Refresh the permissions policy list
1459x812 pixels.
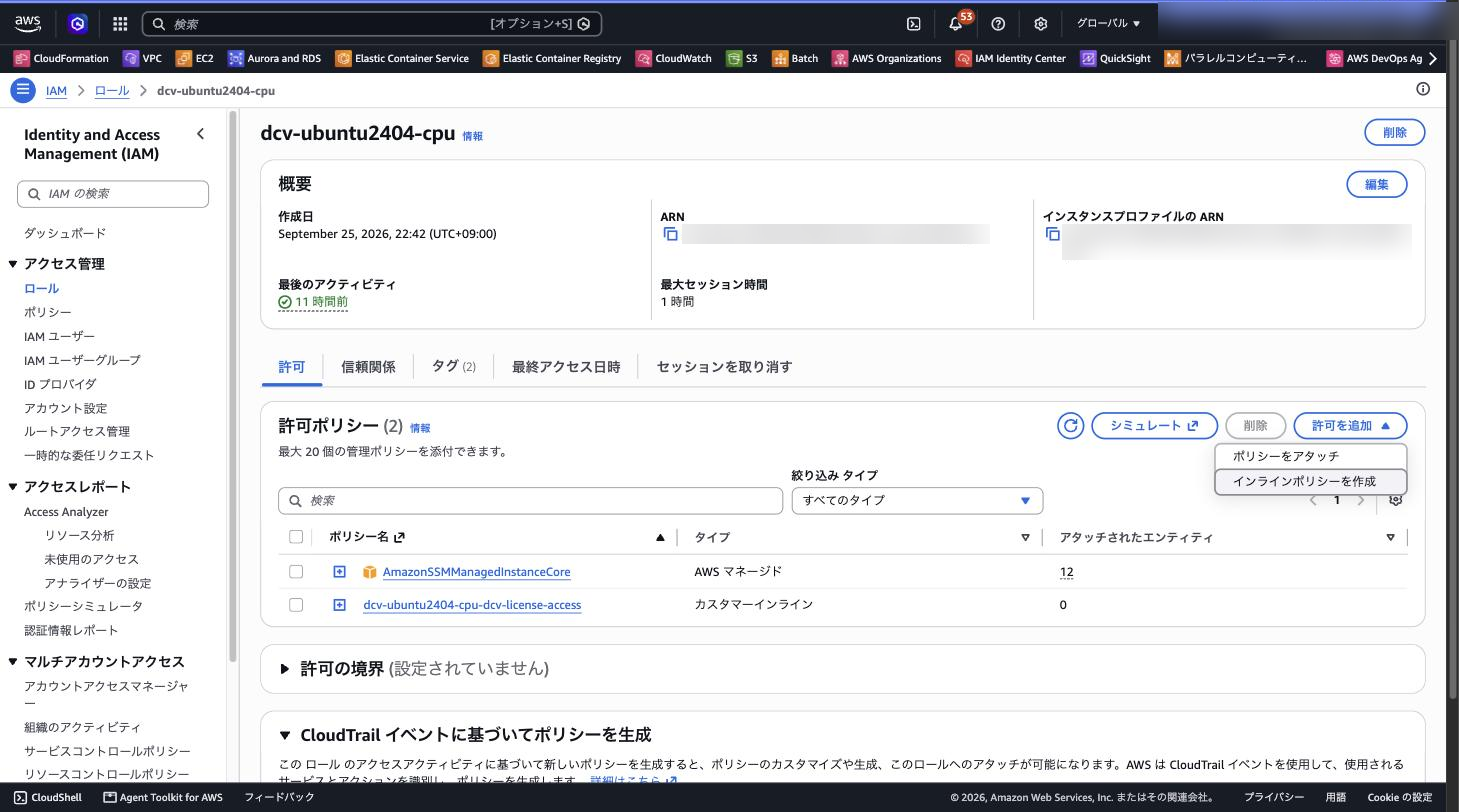tap(1070, 425)
